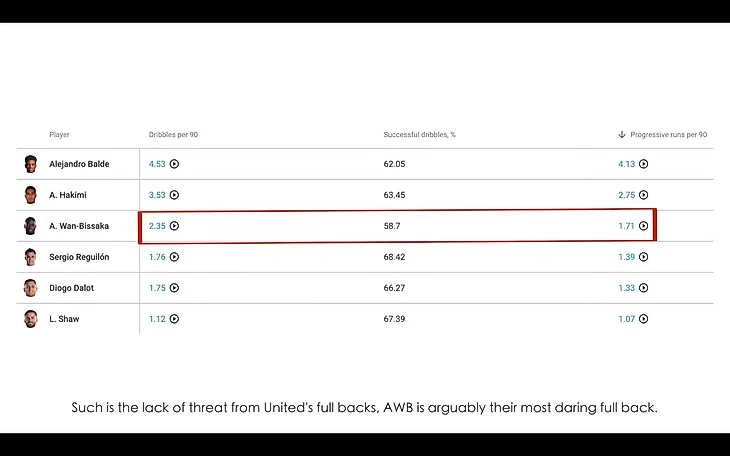This screenshot has width=730, height=456.
Task: Sort by Progressive runs per 90 column
Action: (668, 134)
